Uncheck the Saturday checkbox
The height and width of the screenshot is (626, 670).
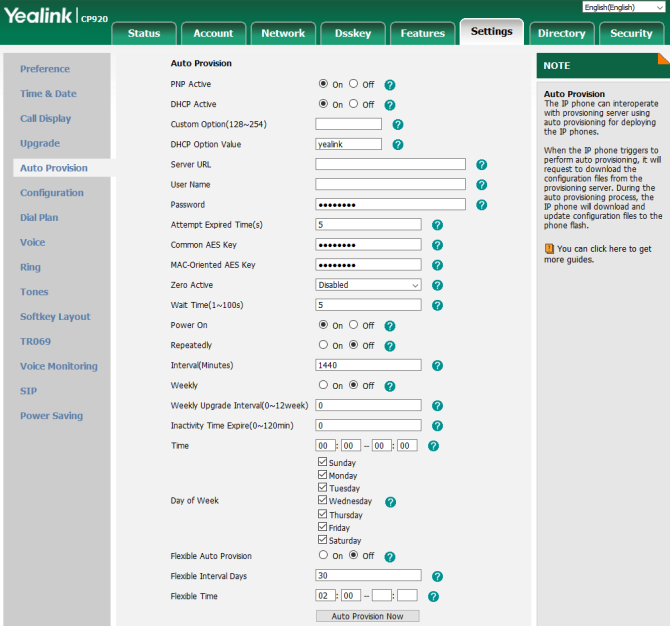coord(323,539)
